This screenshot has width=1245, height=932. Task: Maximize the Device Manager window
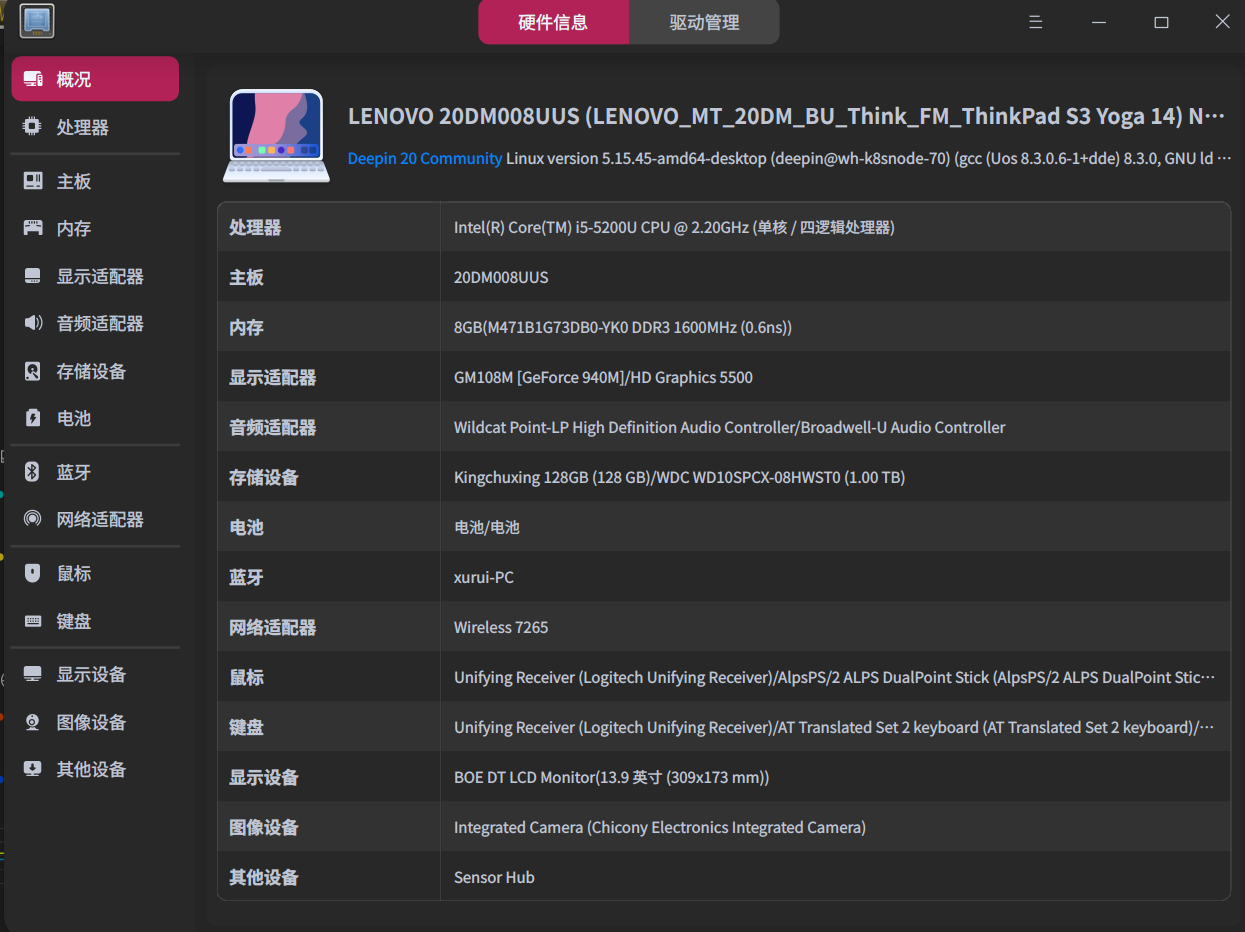click(1161, 22)
